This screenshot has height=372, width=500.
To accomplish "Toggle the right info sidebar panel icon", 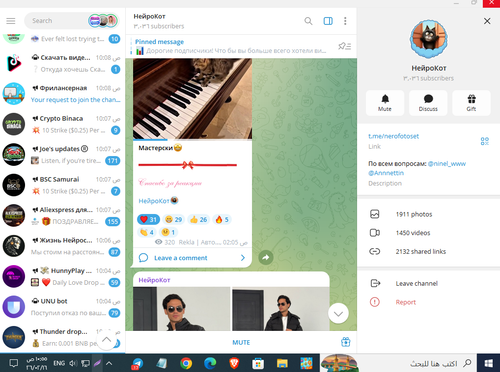I will pos(328,21).
